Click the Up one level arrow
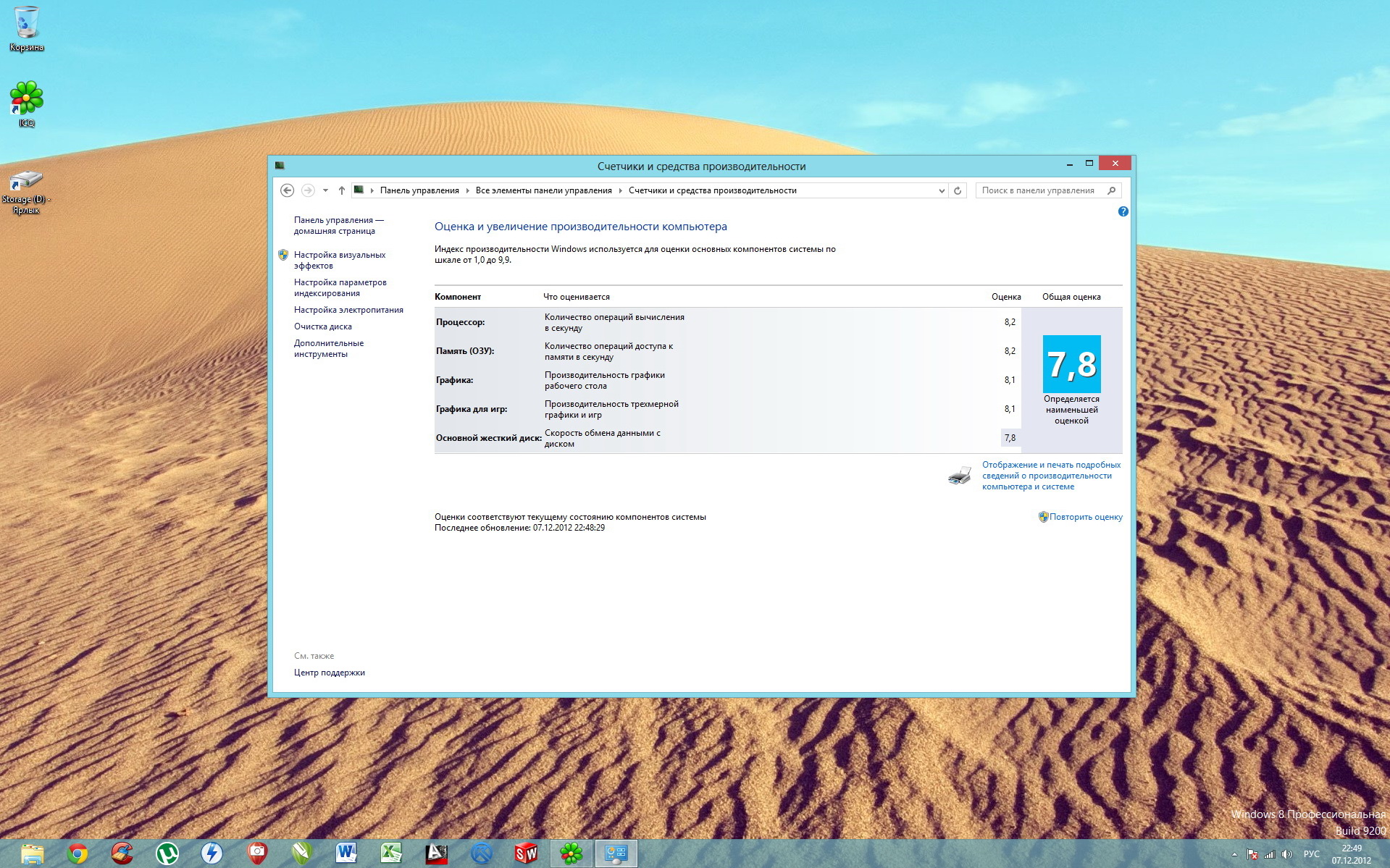This screenshot has height=868, width=1390. [341, 190]
